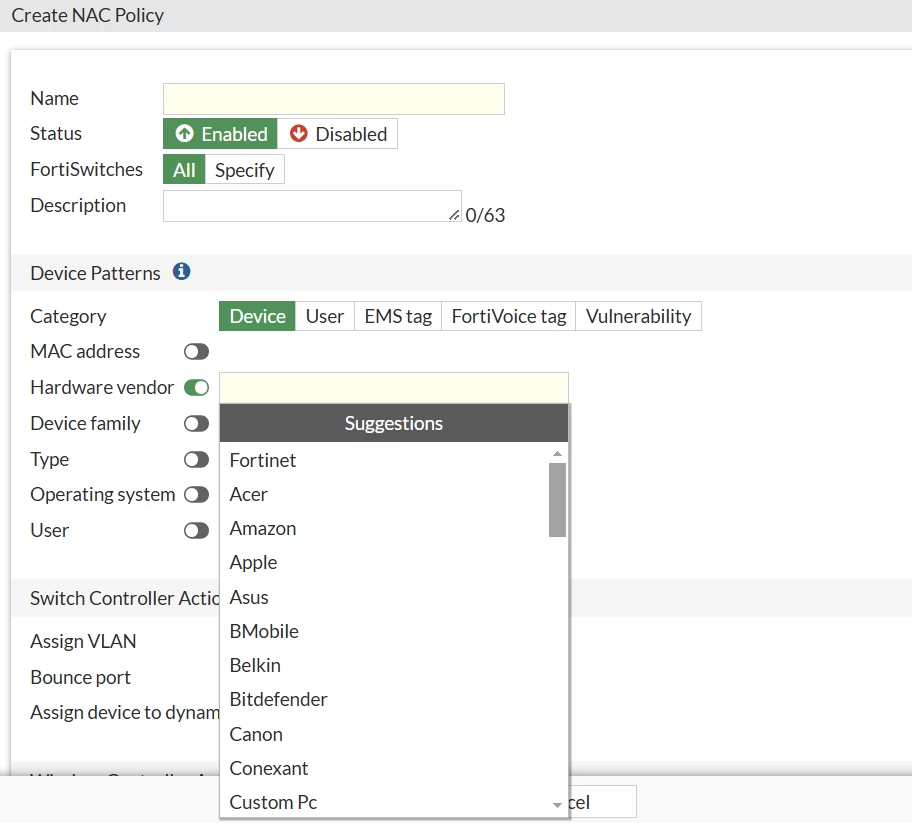Enable the User toggle switch
Image resolution: width=912 pixels, height=823 pixels.
click(197, 530)
